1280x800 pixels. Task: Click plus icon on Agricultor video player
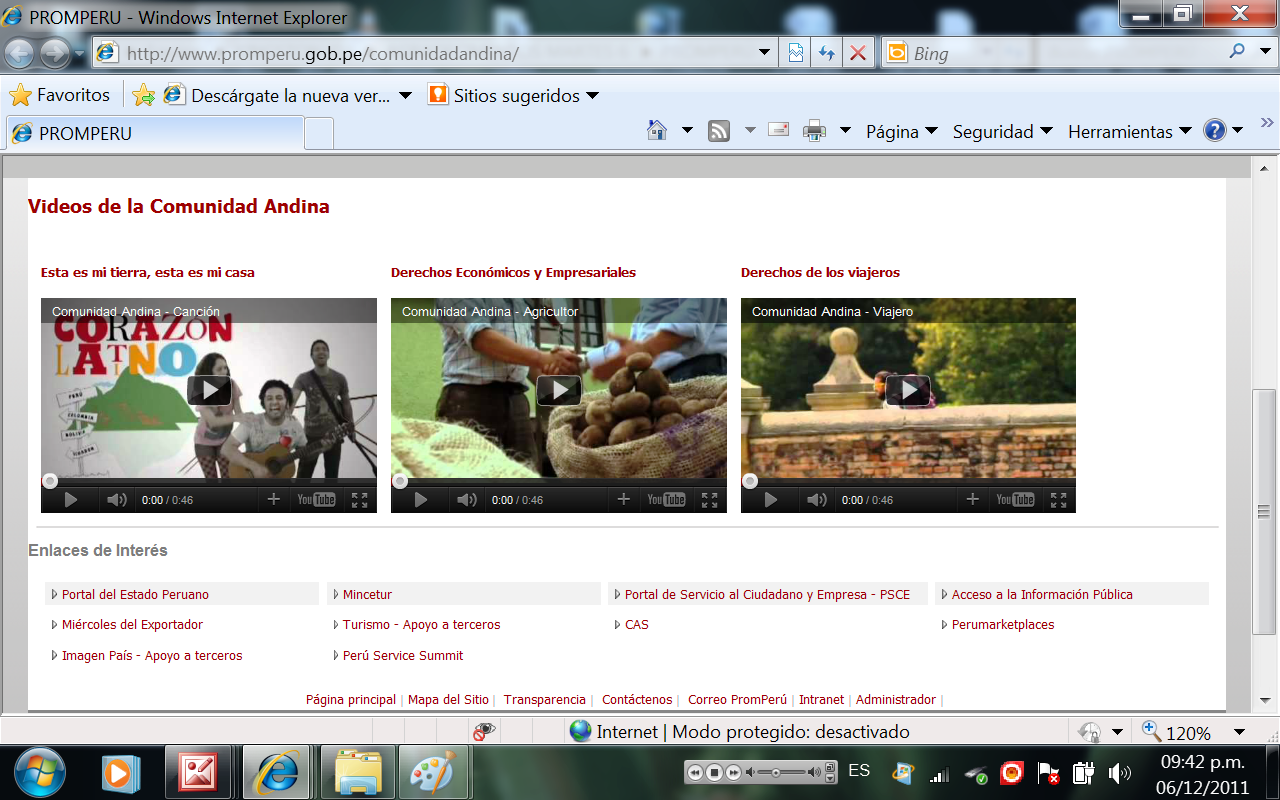pos(623,499)
